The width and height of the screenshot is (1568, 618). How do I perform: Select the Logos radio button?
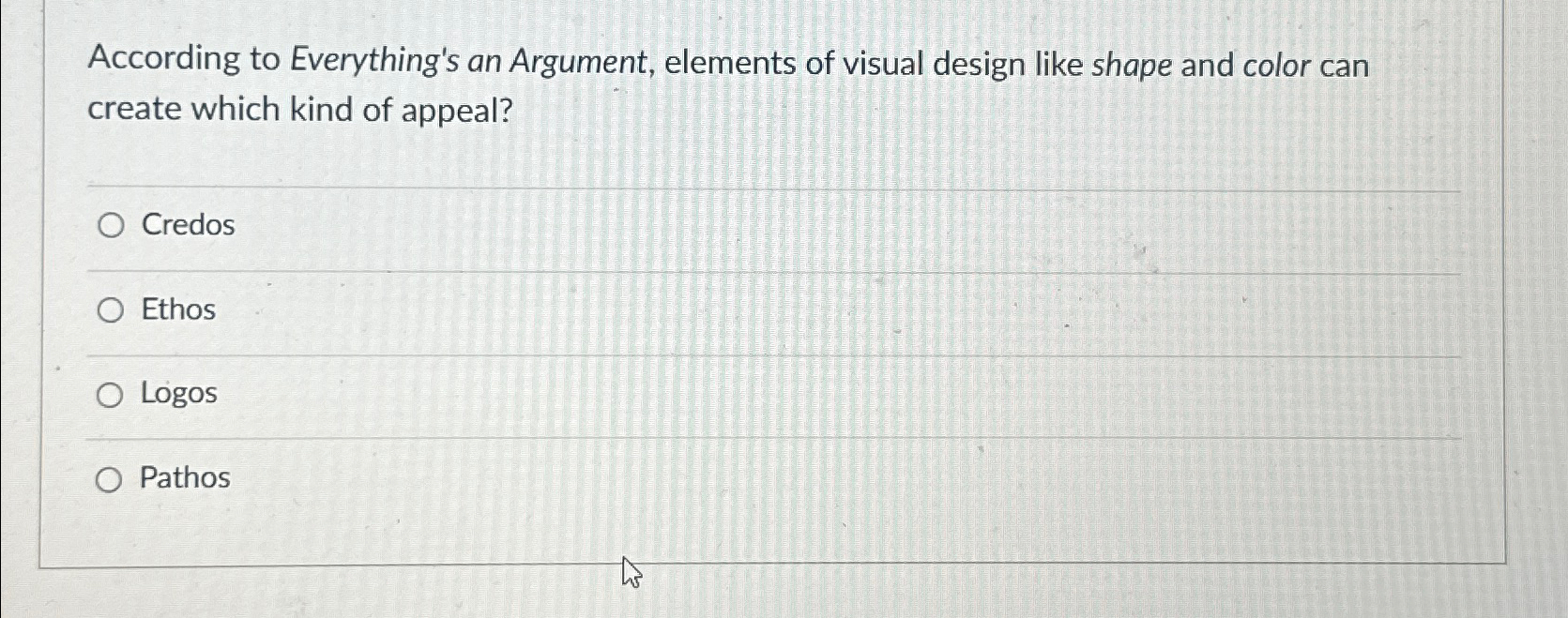tap(110, 394)
